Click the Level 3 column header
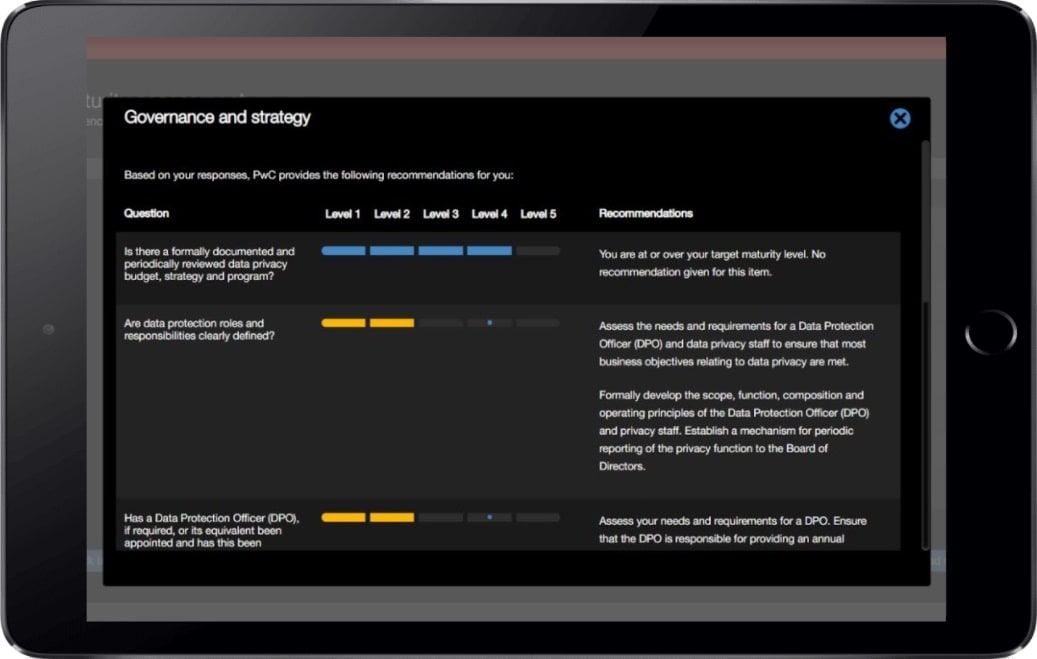 point(441,214)
